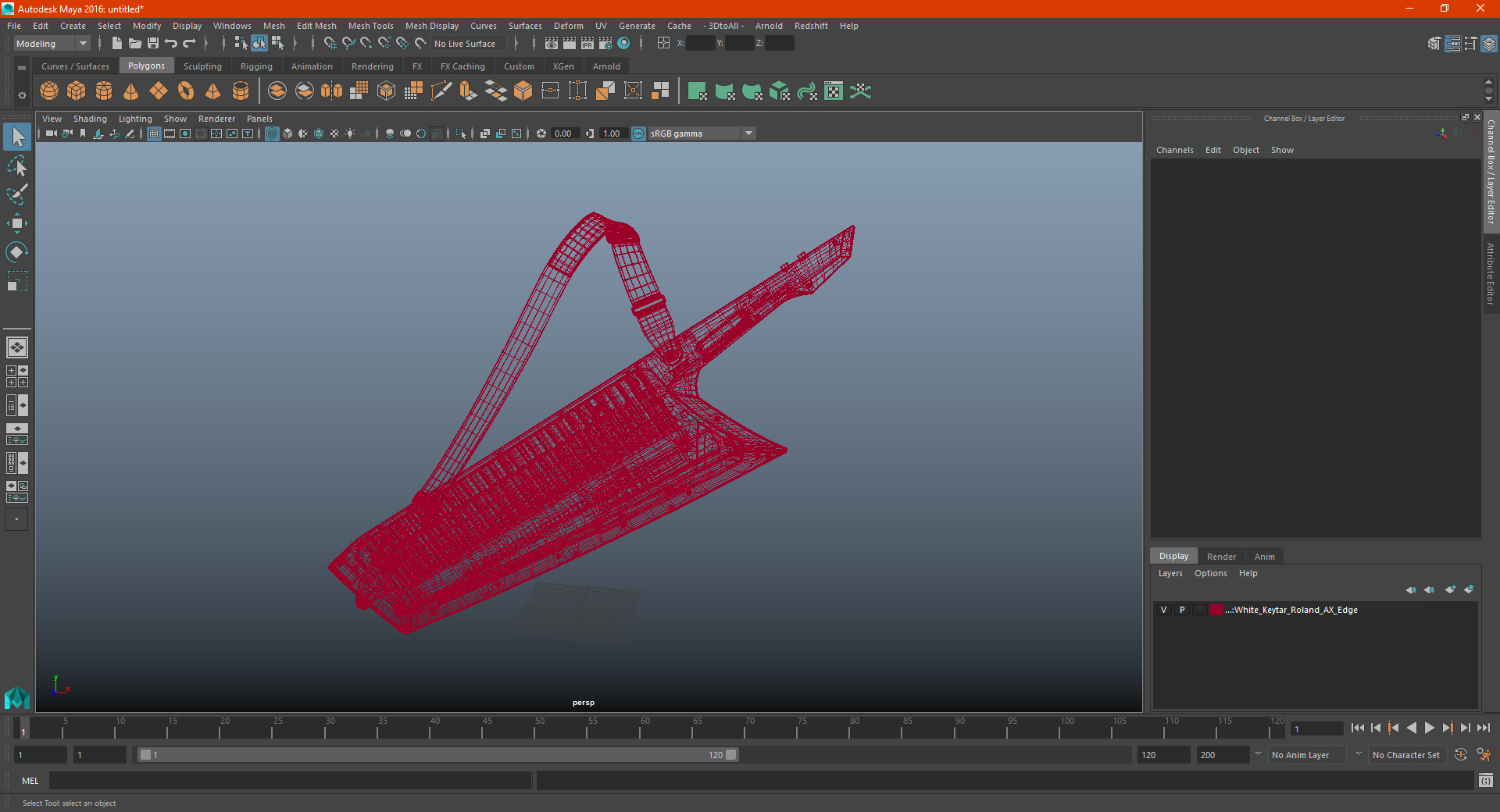This screenshot has width=1500, height=812.
Task: Select the White_Keytar_Roland_AX_Edge layer name
Action: point(1292,610)
